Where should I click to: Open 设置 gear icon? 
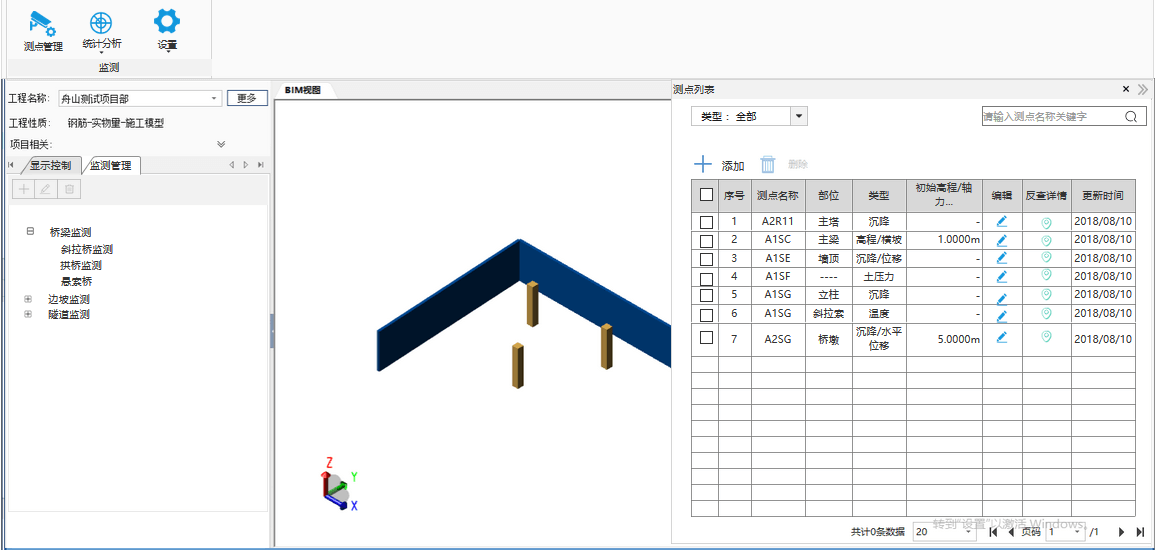(x=167, y=21)
